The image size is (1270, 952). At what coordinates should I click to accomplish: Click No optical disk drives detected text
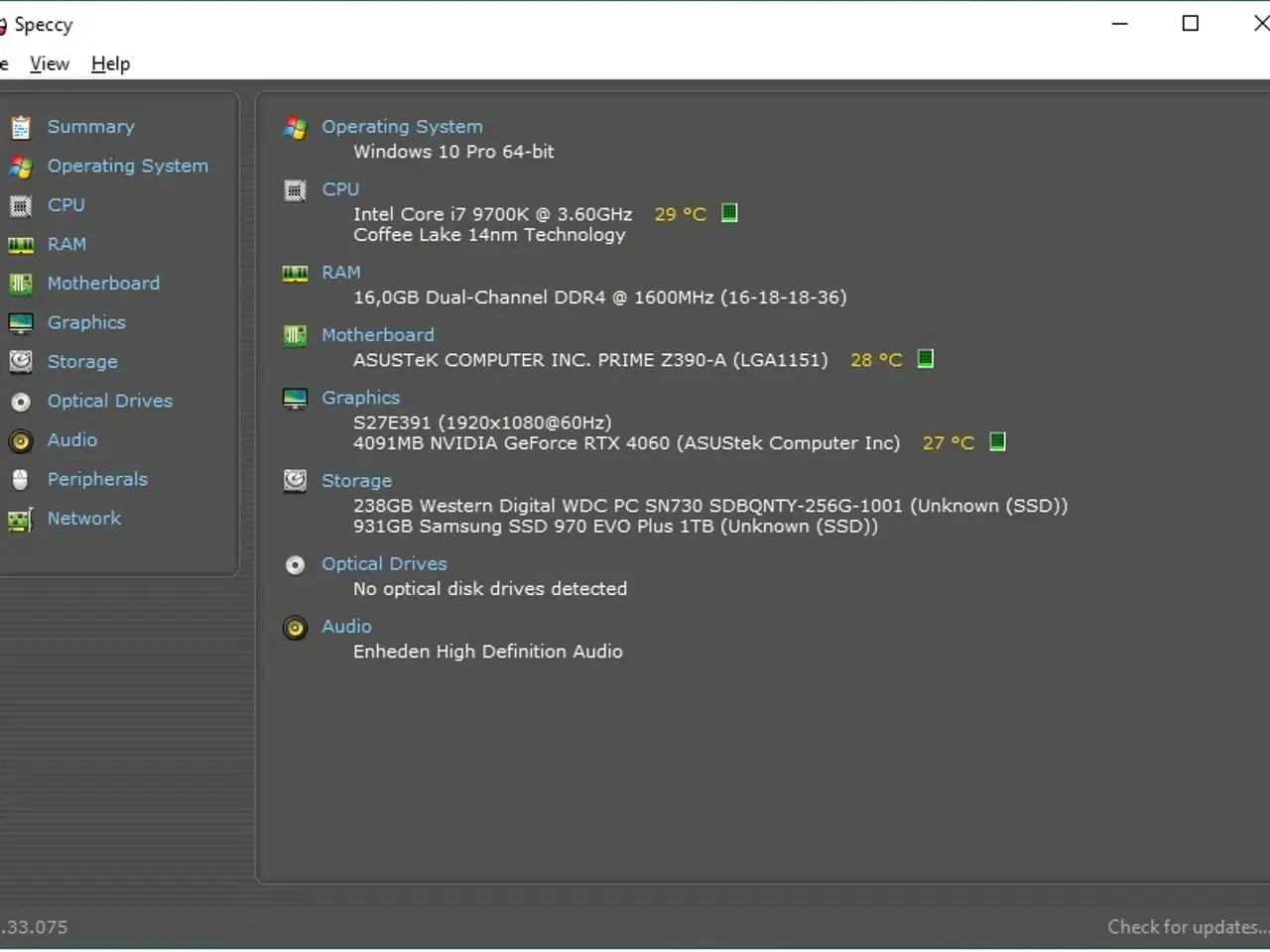tap(490, 589)
